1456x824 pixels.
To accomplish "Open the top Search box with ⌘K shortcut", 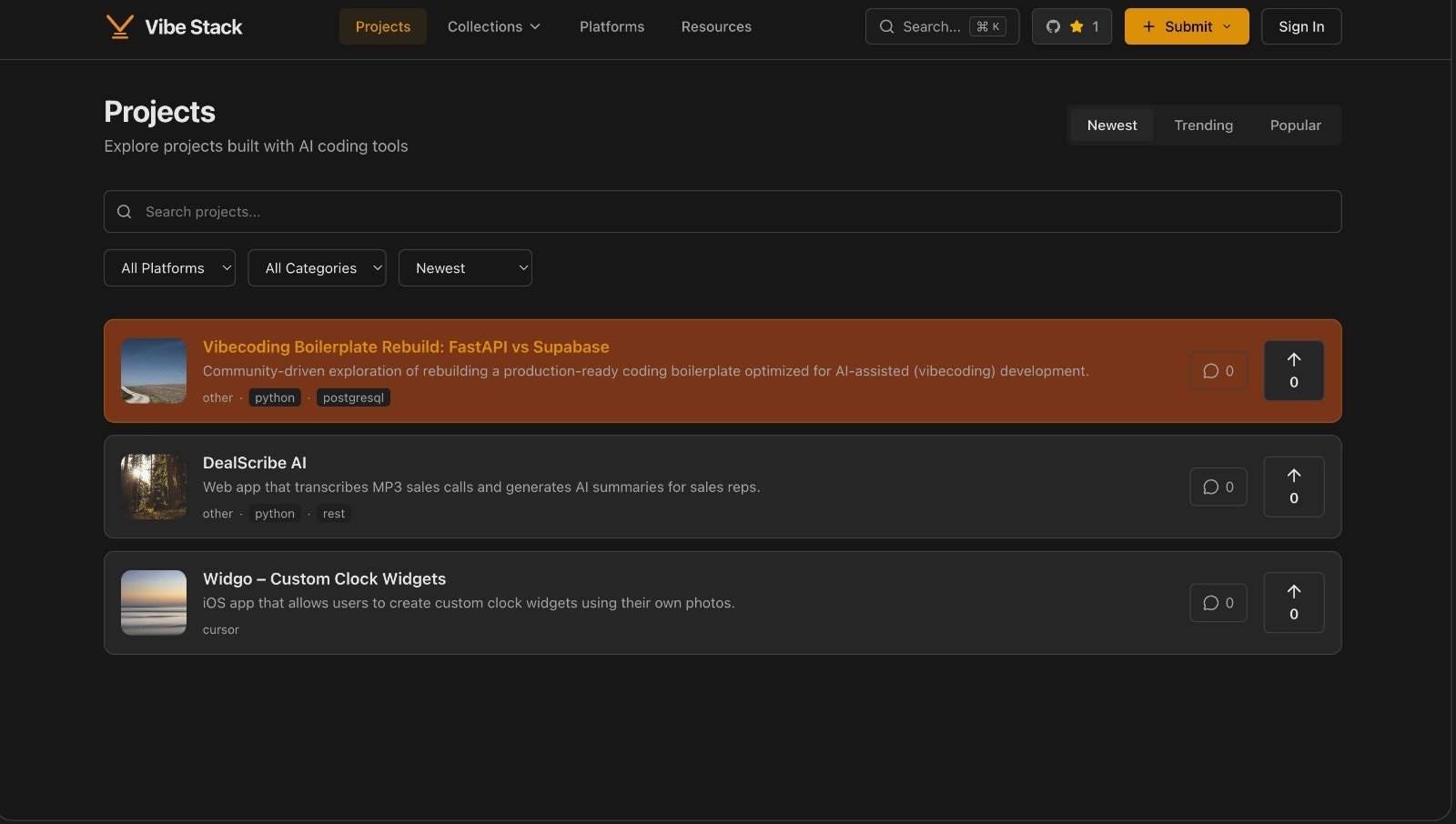I will [x=942, y=26].
